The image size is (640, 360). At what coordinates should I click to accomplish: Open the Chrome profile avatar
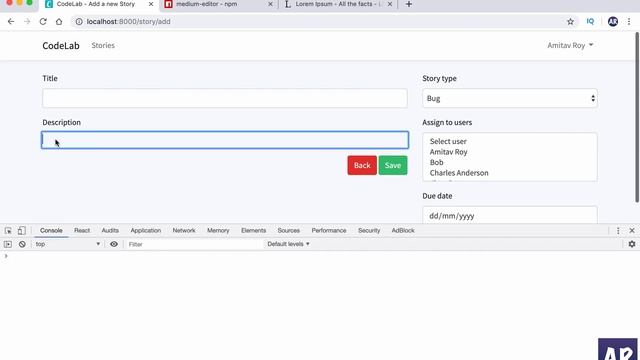613,22
